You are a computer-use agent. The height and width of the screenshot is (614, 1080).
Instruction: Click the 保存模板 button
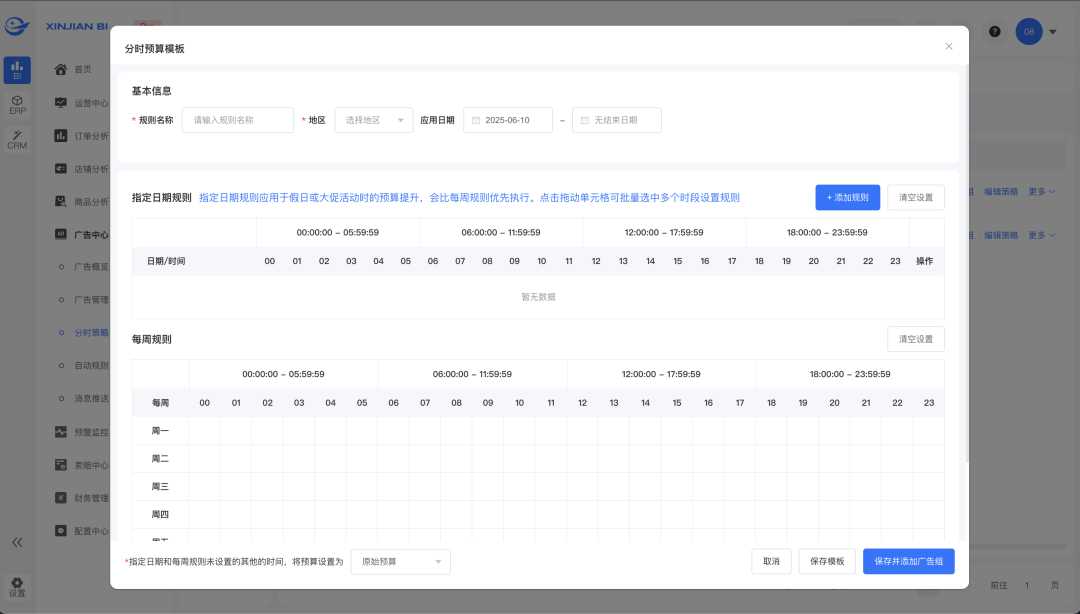(x=827, y=562)
